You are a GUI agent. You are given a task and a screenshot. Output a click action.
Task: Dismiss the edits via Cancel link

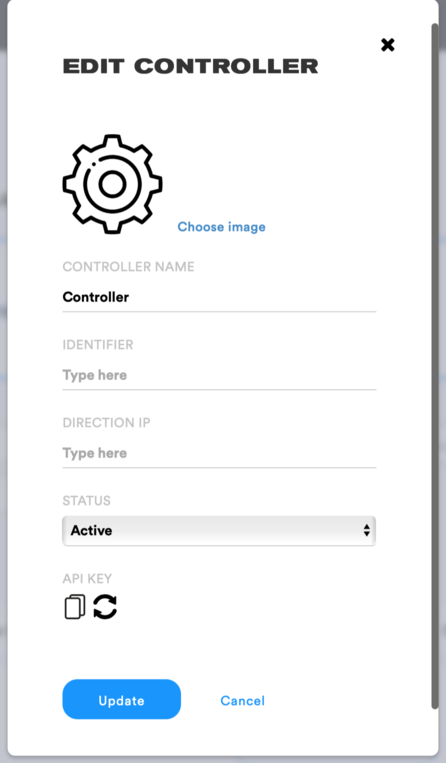(243, 701)
